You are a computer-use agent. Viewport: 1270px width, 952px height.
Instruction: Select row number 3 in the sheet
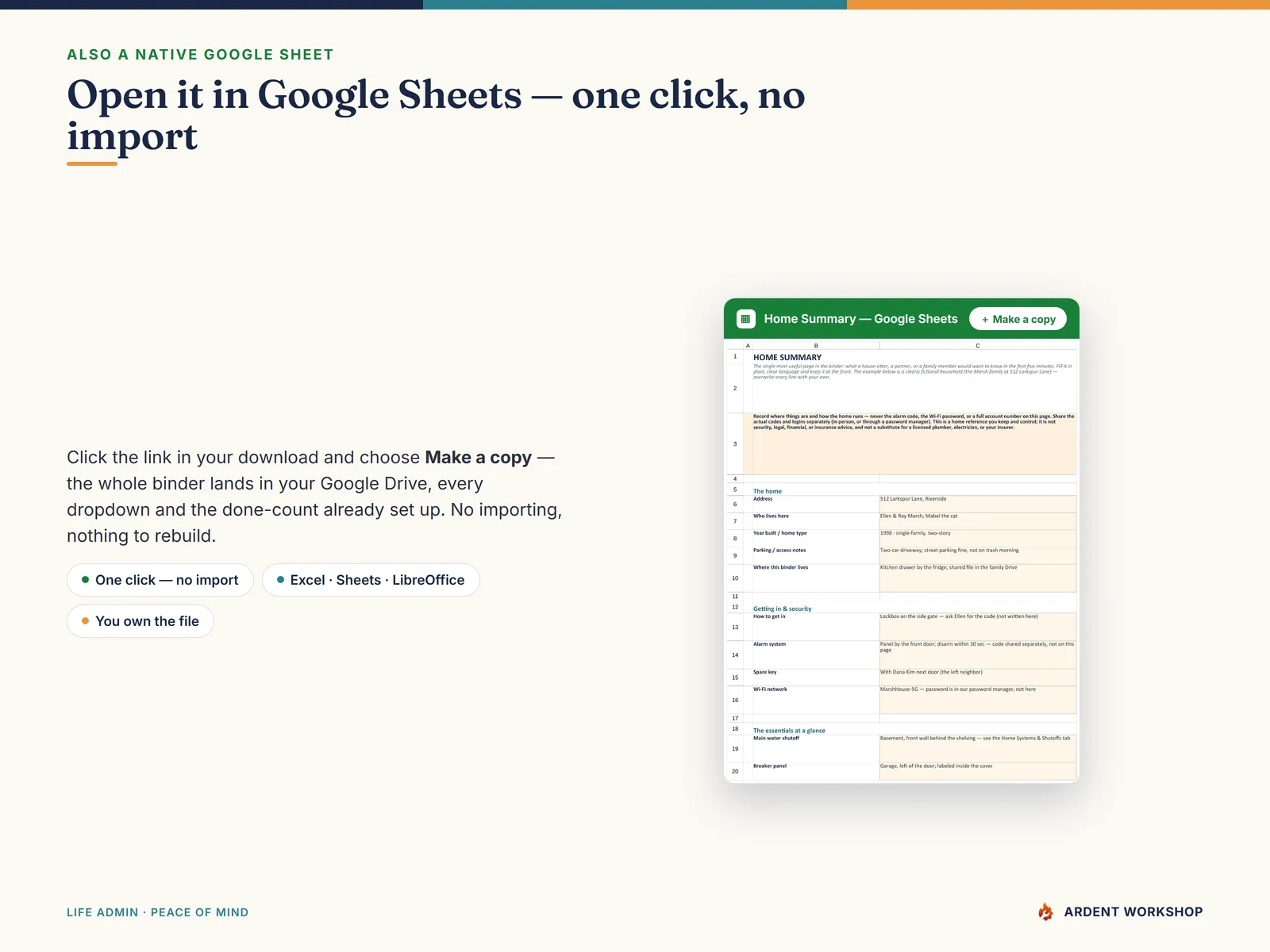[735, 444]
